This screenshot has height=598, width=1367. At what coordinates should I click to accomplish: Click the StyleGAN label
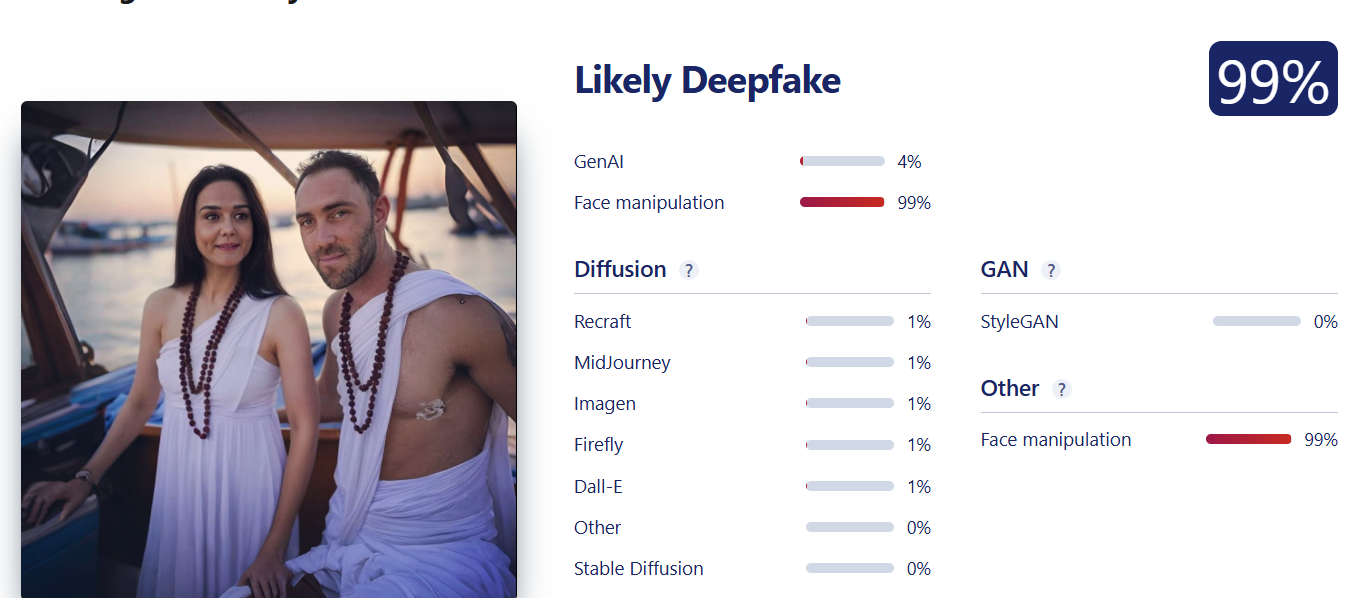[1019, 322]
